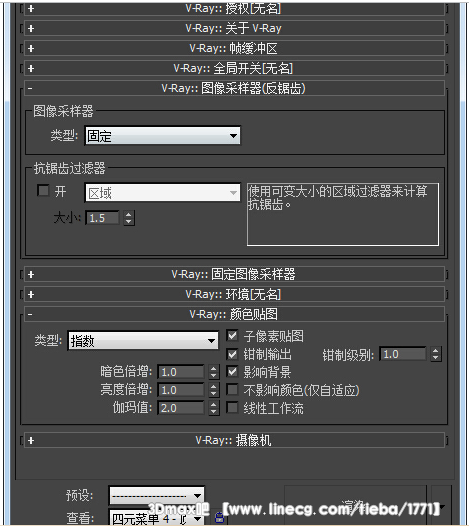The image size is (469, 526).
Task: Click the 暗色倍增 spinner arrows
Action: click(x=214, y=372)
